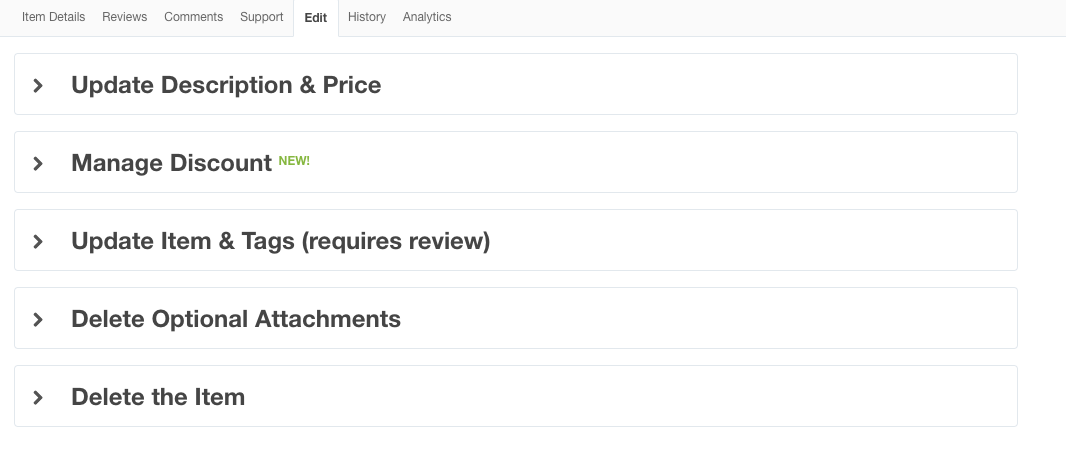
Task: Expand chevron for Update Item & Tags
Action: (x=38, y=241)
